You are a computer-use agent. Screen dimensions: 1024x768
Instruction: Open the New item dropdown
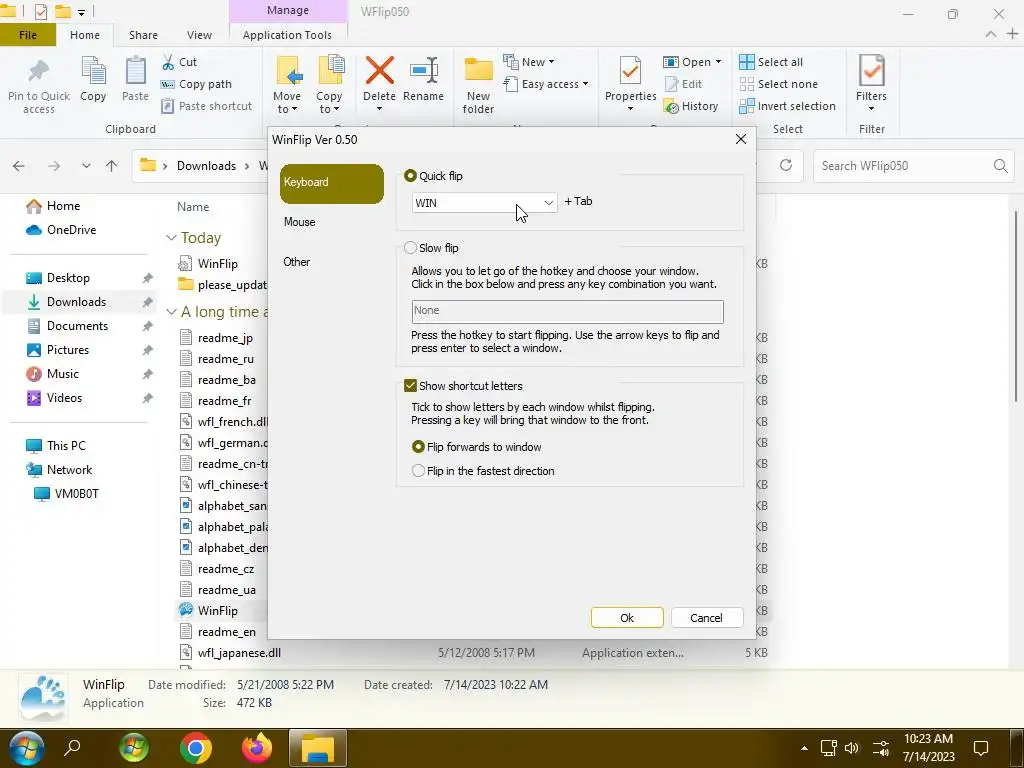(x=529, y=62)
